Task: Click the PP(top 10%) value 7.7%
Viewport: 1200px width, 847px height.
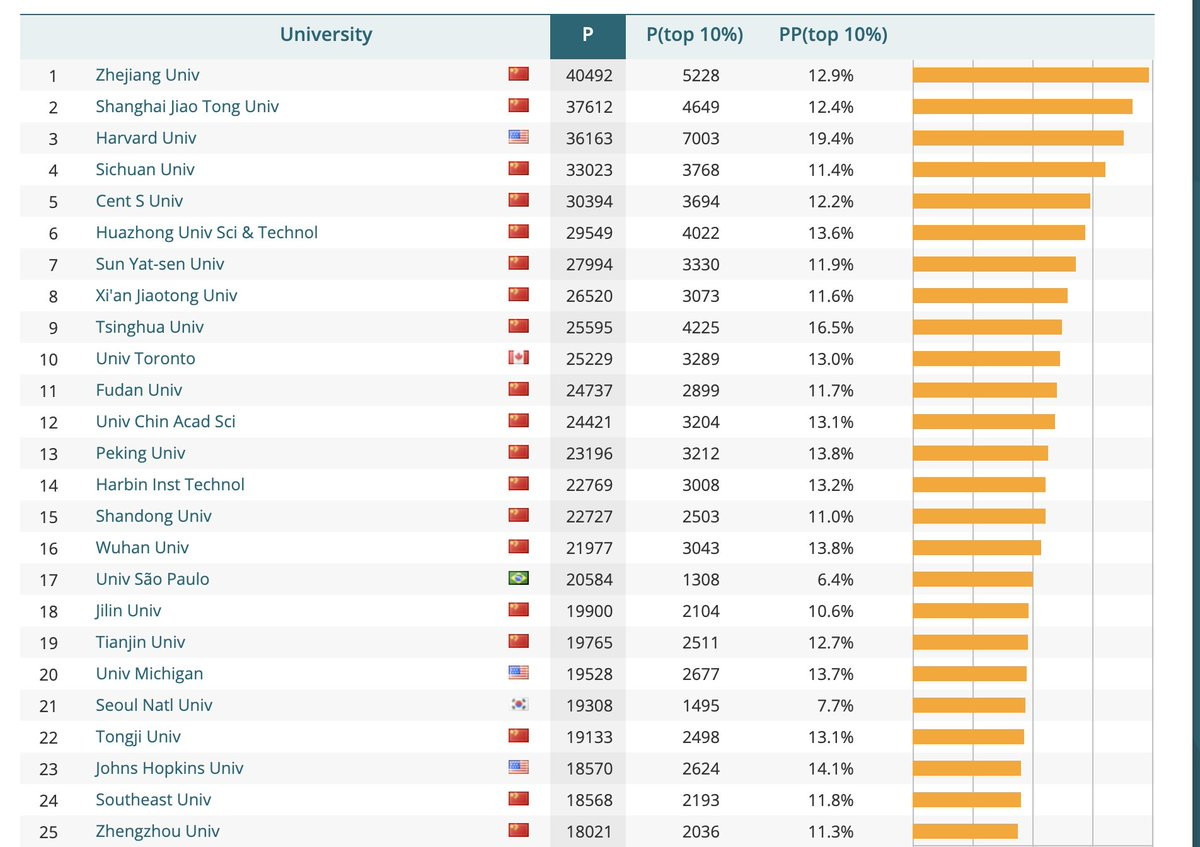Action: click(x=835, y=705)
